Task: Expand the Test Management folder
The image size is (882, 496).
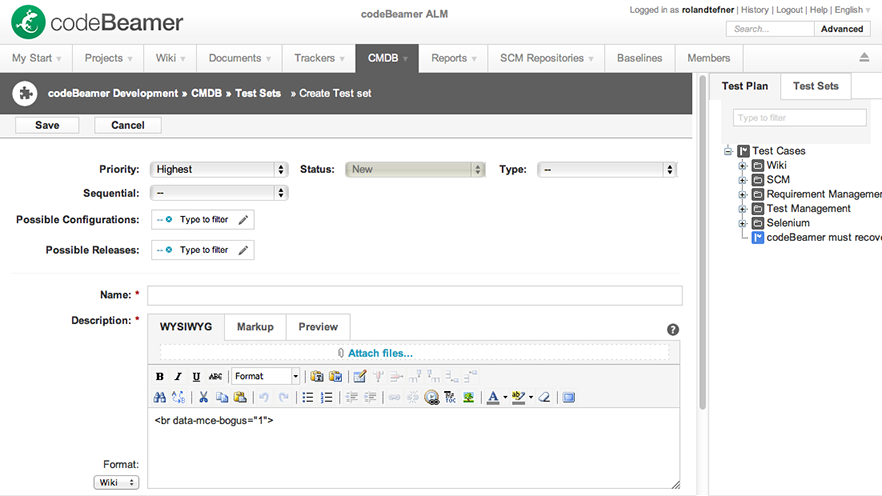Action: tap(742, 209)
